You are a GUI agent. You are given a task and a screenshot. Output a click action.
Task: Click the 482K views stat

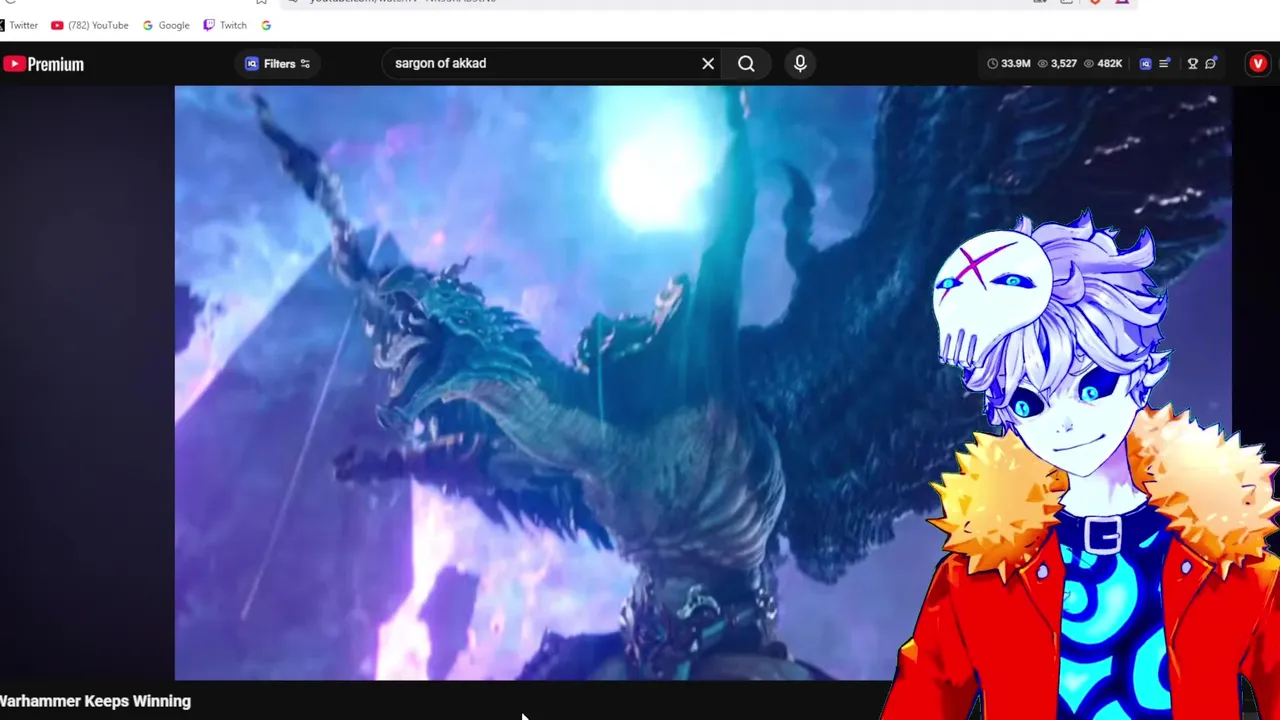coord(1103,64)
